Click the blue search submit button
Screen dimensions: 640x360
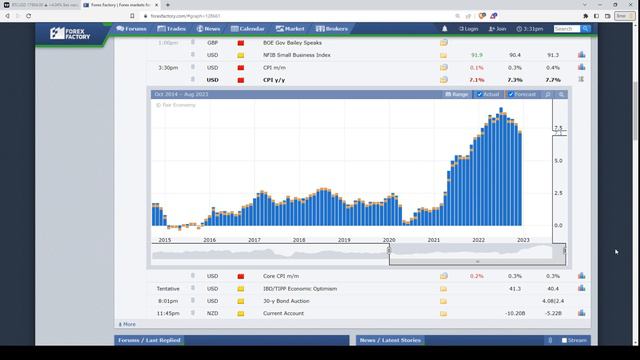tap(585, 29)
